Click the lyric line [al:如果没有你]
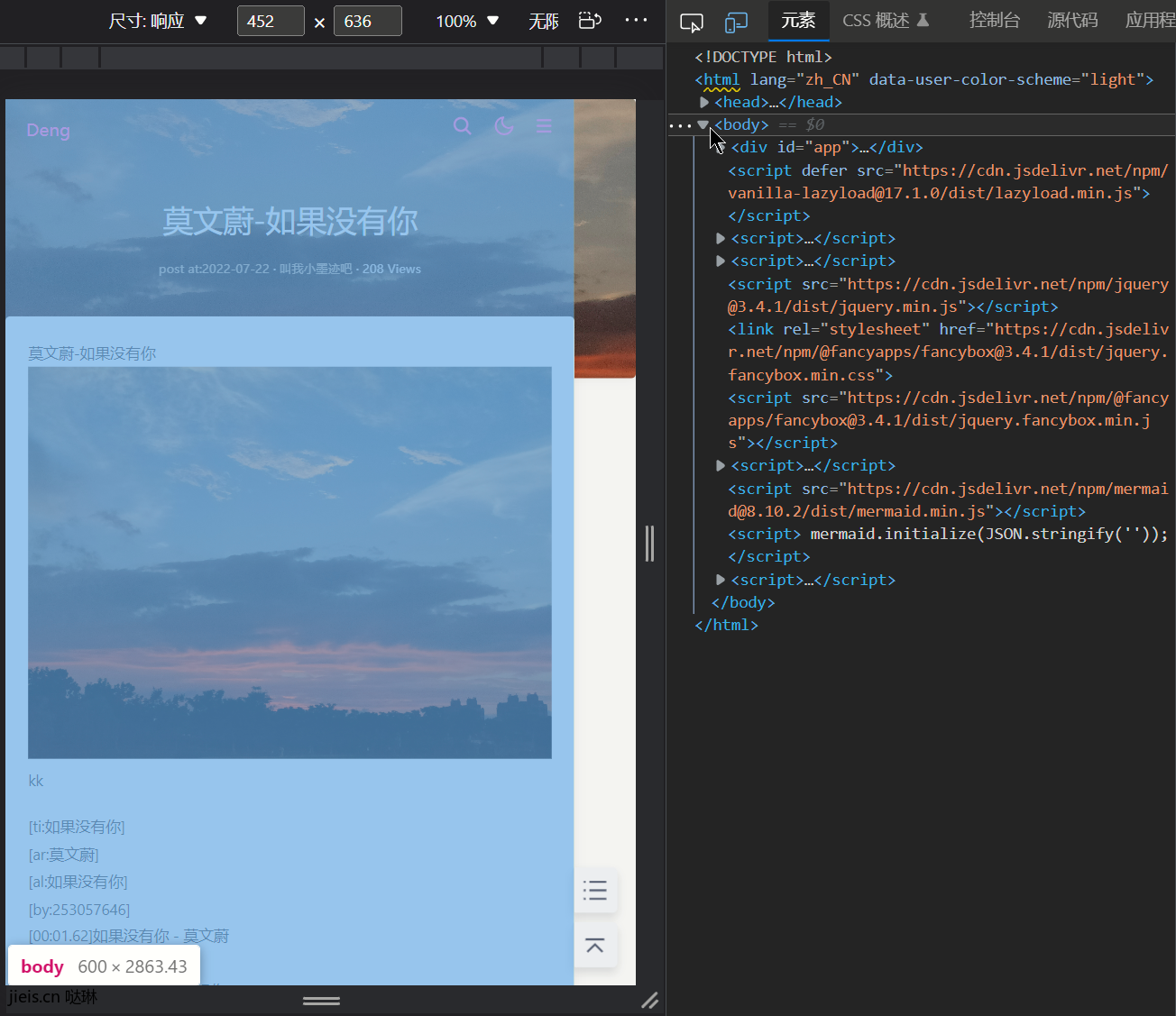Image resolution: width=1176 pixels, height=1016 pixels. 78,882
